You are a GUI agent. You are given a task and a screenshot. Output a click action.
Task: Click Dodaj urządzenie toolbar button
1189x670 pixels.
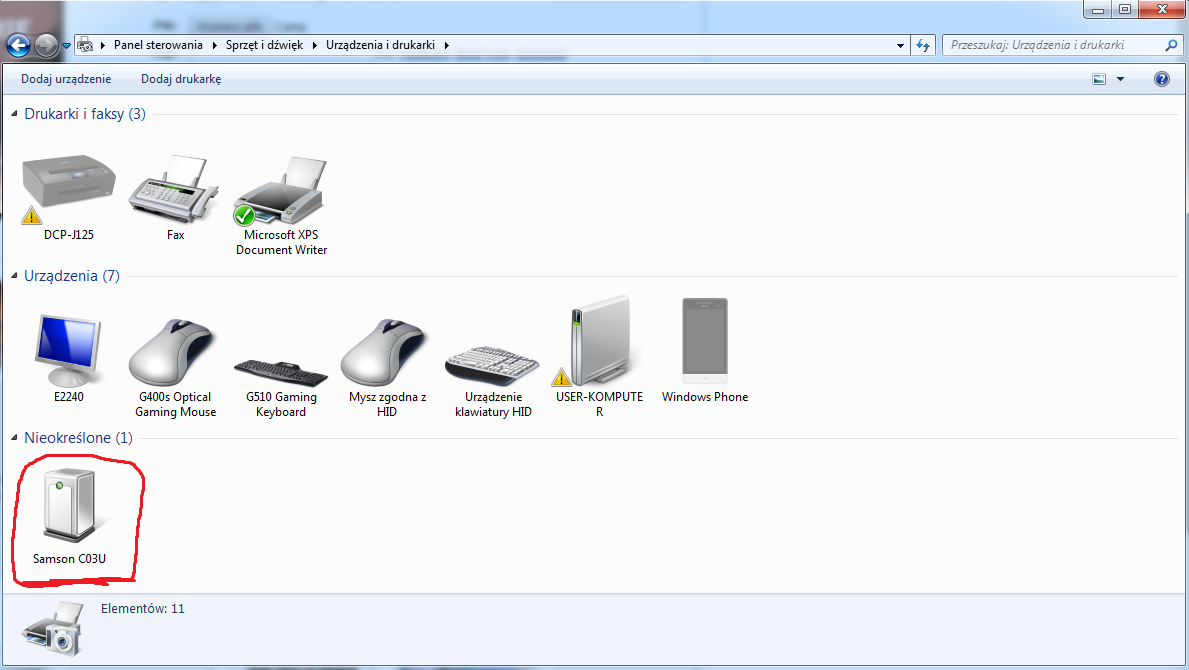[66, 79]
